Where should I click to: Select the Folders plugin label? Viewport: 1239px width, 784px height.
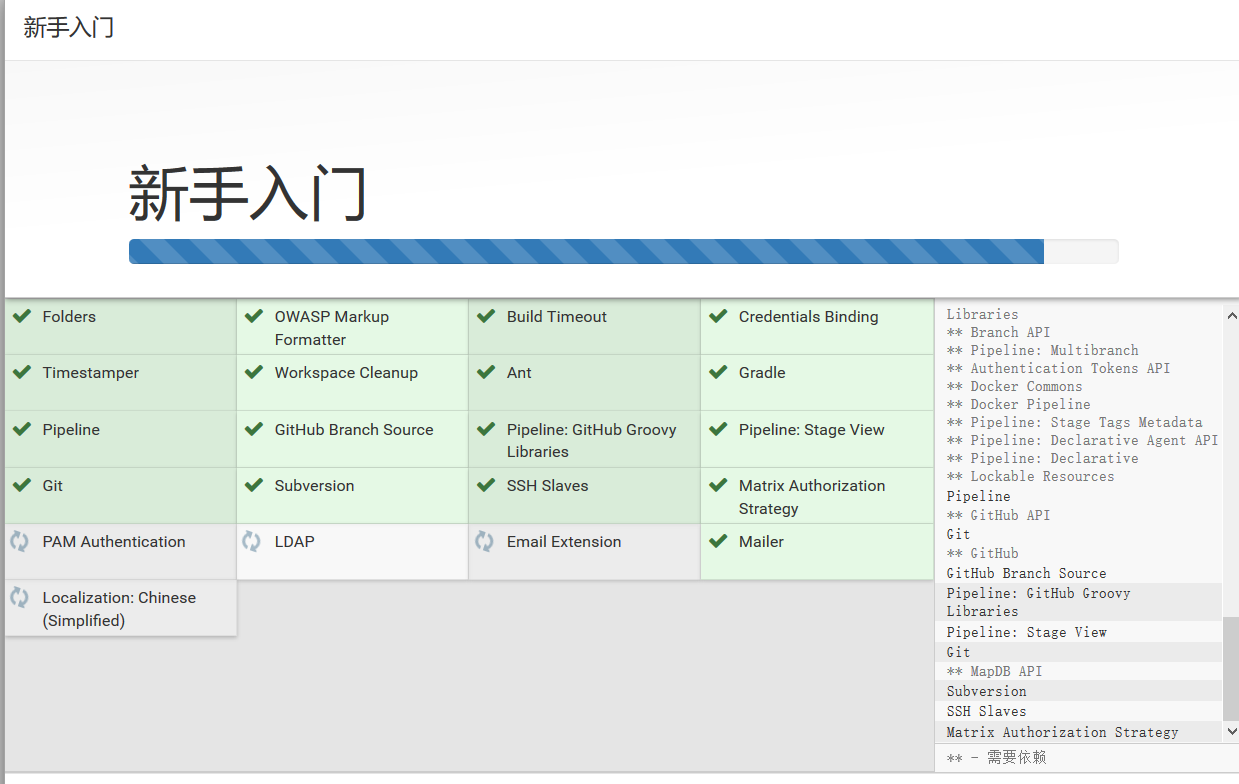click(69, 316)
